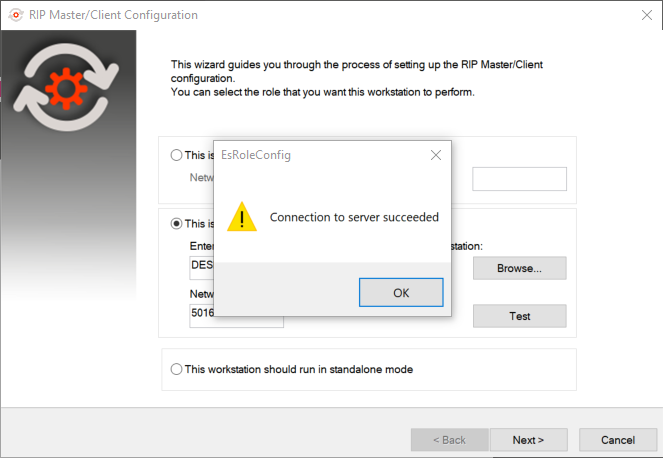Click the "Connection to server succeeded" message

point(354,217)
